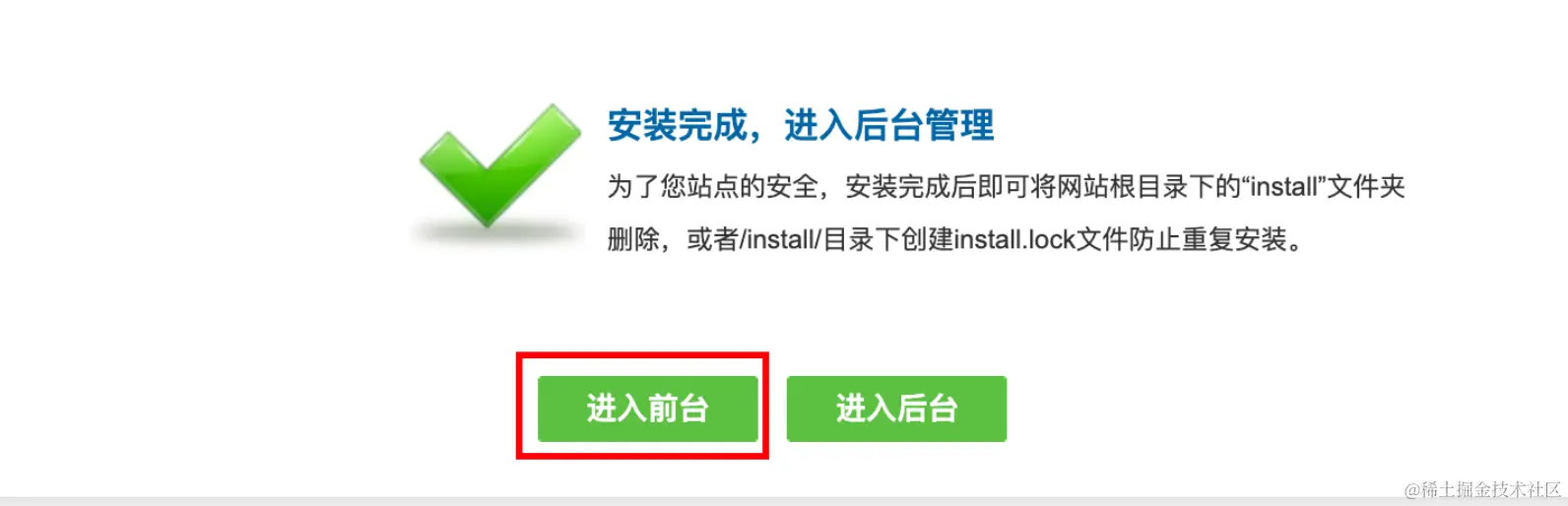Click the gray strip along the page bottom
The width and height of the screenshot is (1568, 506).
click(x=784, y=501)
